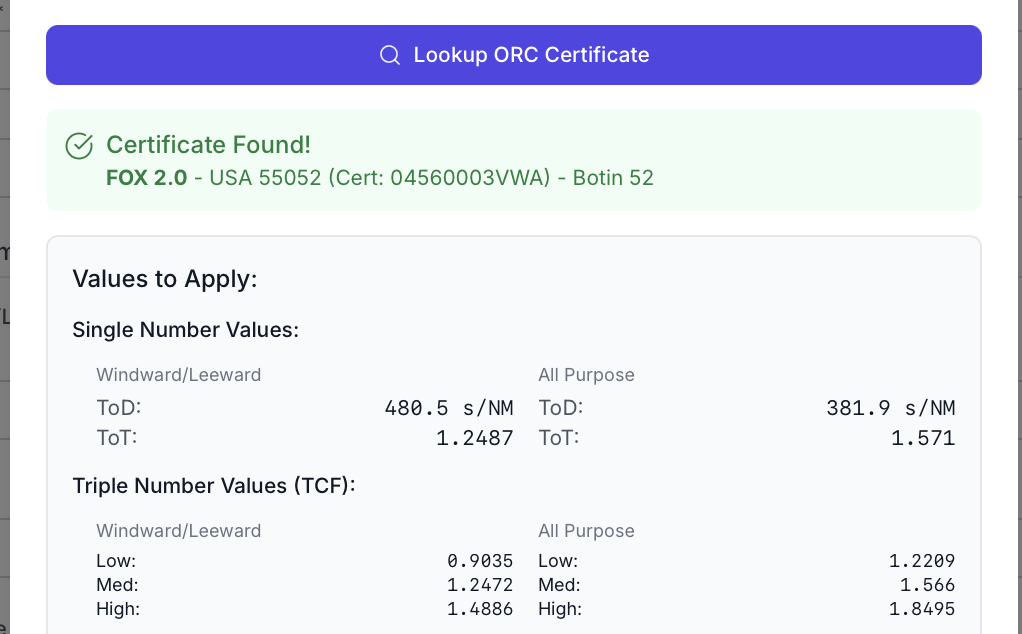The width and height of the screenshot is (1022, 634).
Task: Click the Triple Number Values (TCF) header
Action: [214, 486]
